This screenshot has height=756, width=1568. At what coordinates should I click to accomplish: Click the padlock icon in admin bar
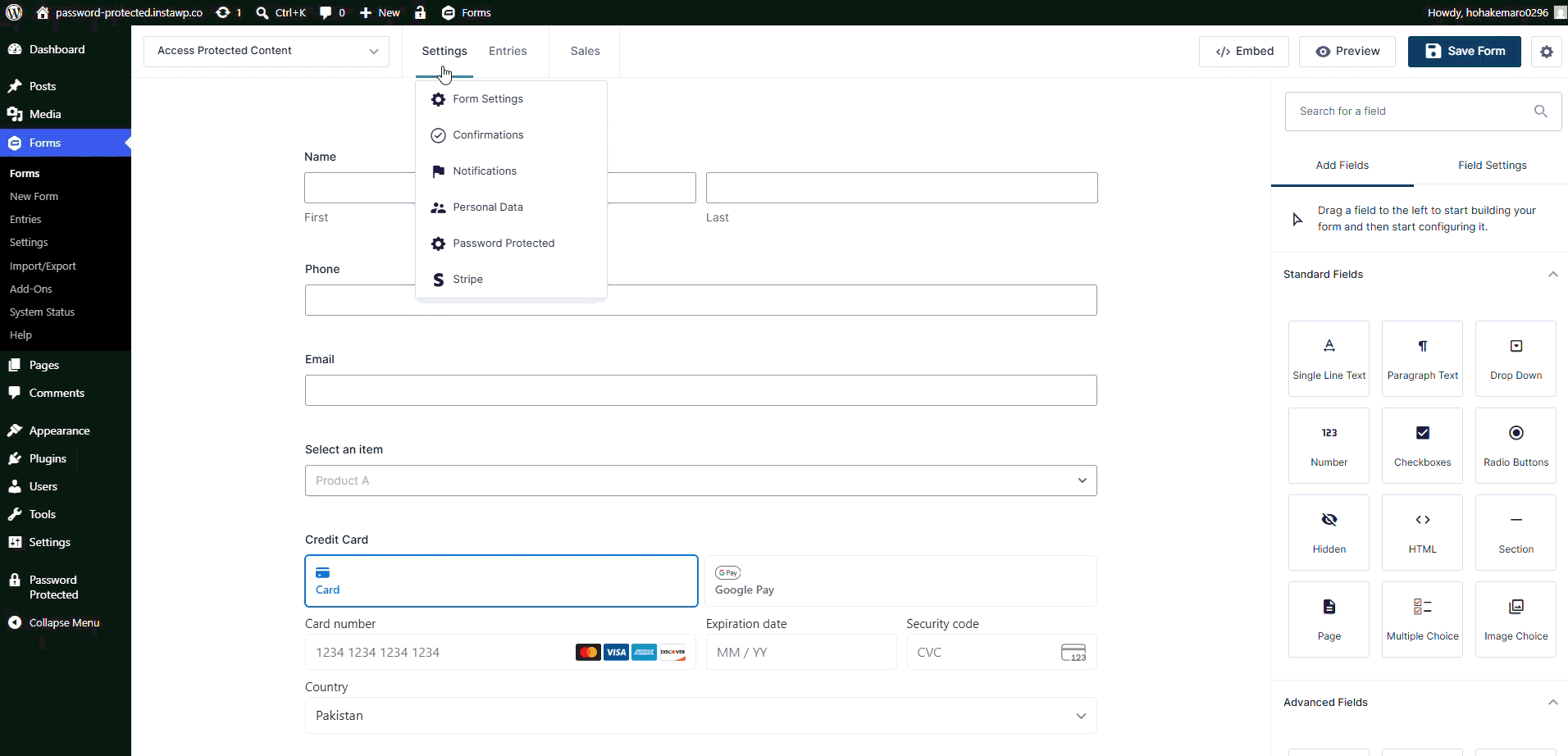420,12
